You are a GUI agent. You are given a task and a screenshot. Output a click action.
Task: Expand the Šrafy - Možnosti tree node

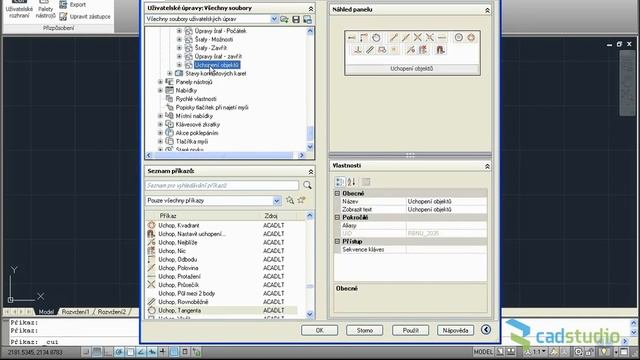pyautogui.click(x=179, y=40)
